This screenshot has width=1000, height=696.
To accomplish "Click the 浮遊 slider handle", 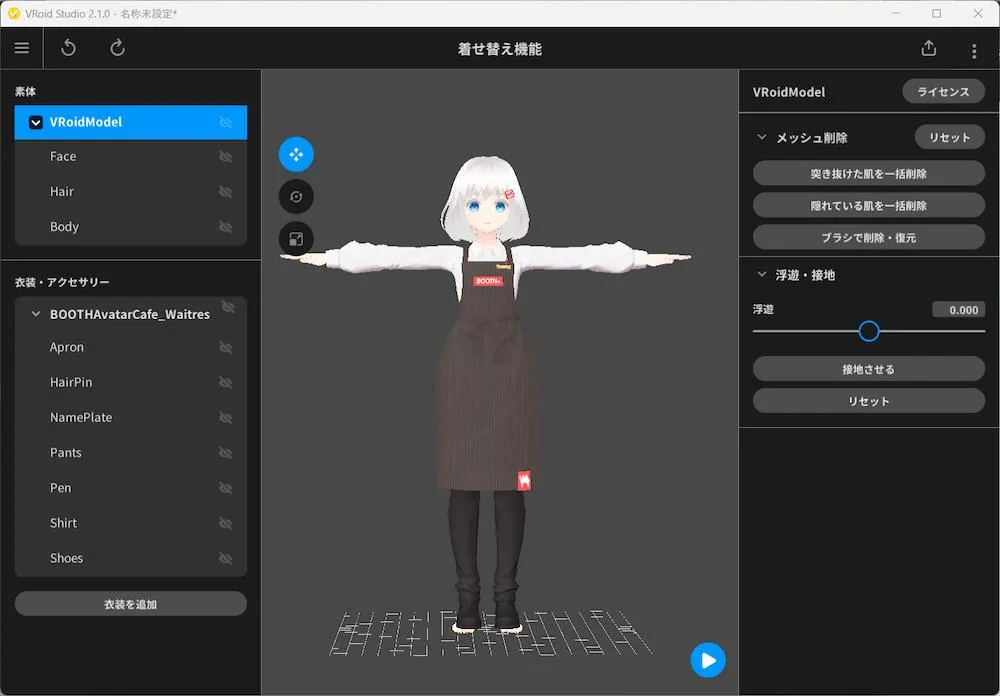I will click(869, 331).
